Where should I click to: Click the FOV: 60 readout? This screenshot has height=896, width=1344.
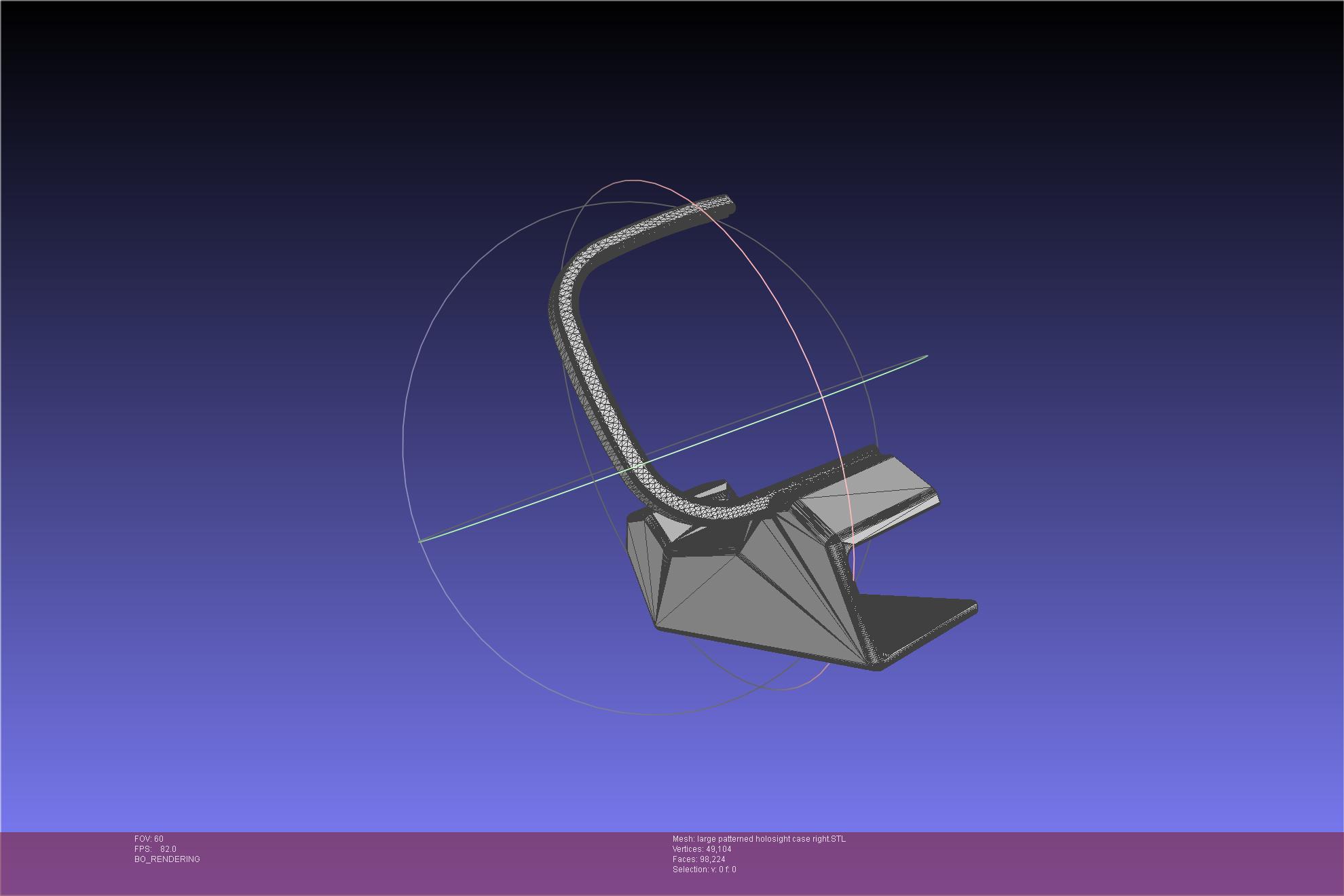click(x=149, y=839)
